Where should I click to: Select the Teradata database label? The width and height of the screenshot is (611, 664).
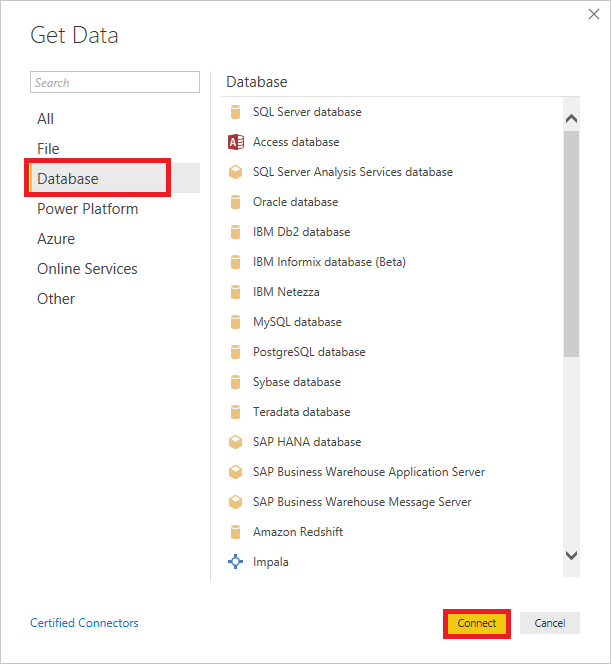point(301,412)
